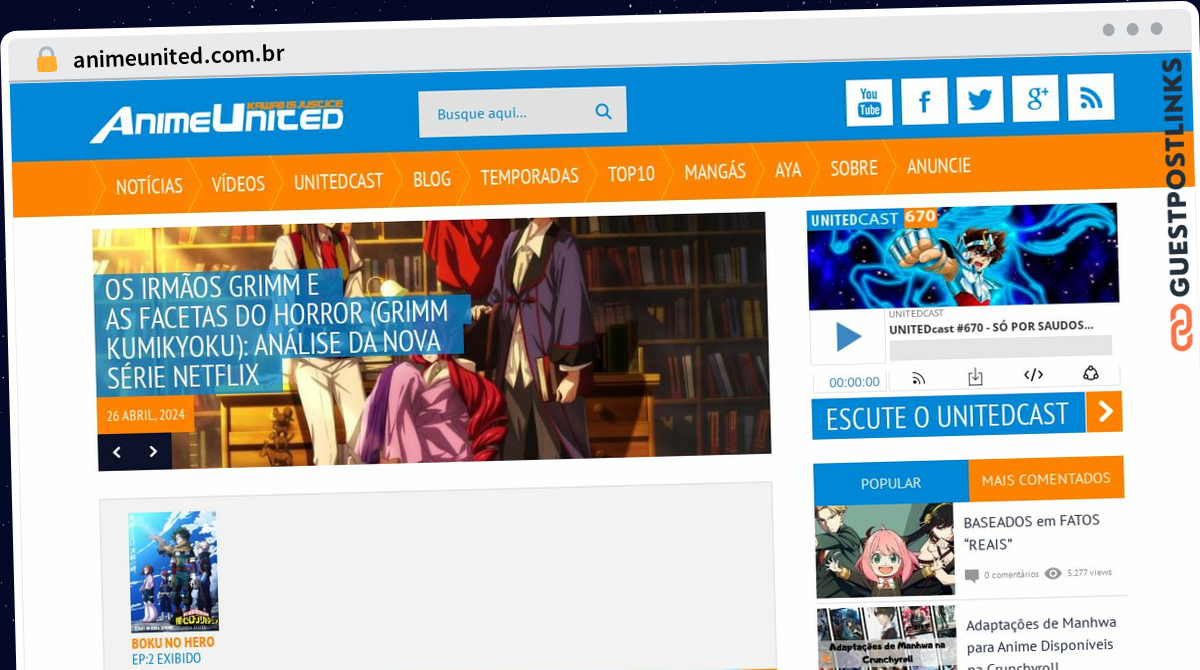Viewport: 1200px width, 670px height.
Task: Open the Vídeos menu
Action: [x=238, y=183]
